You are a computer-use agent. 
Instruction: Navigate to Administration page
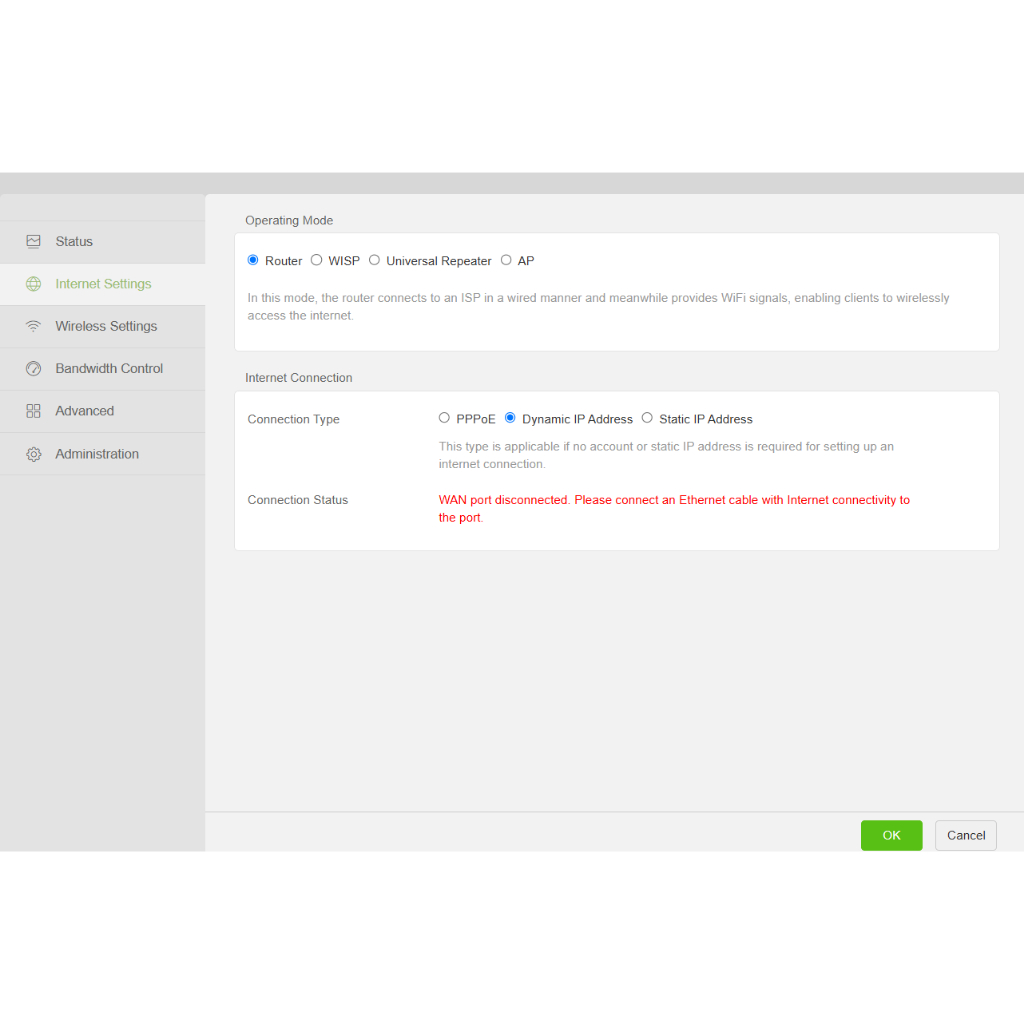point(97,454)
